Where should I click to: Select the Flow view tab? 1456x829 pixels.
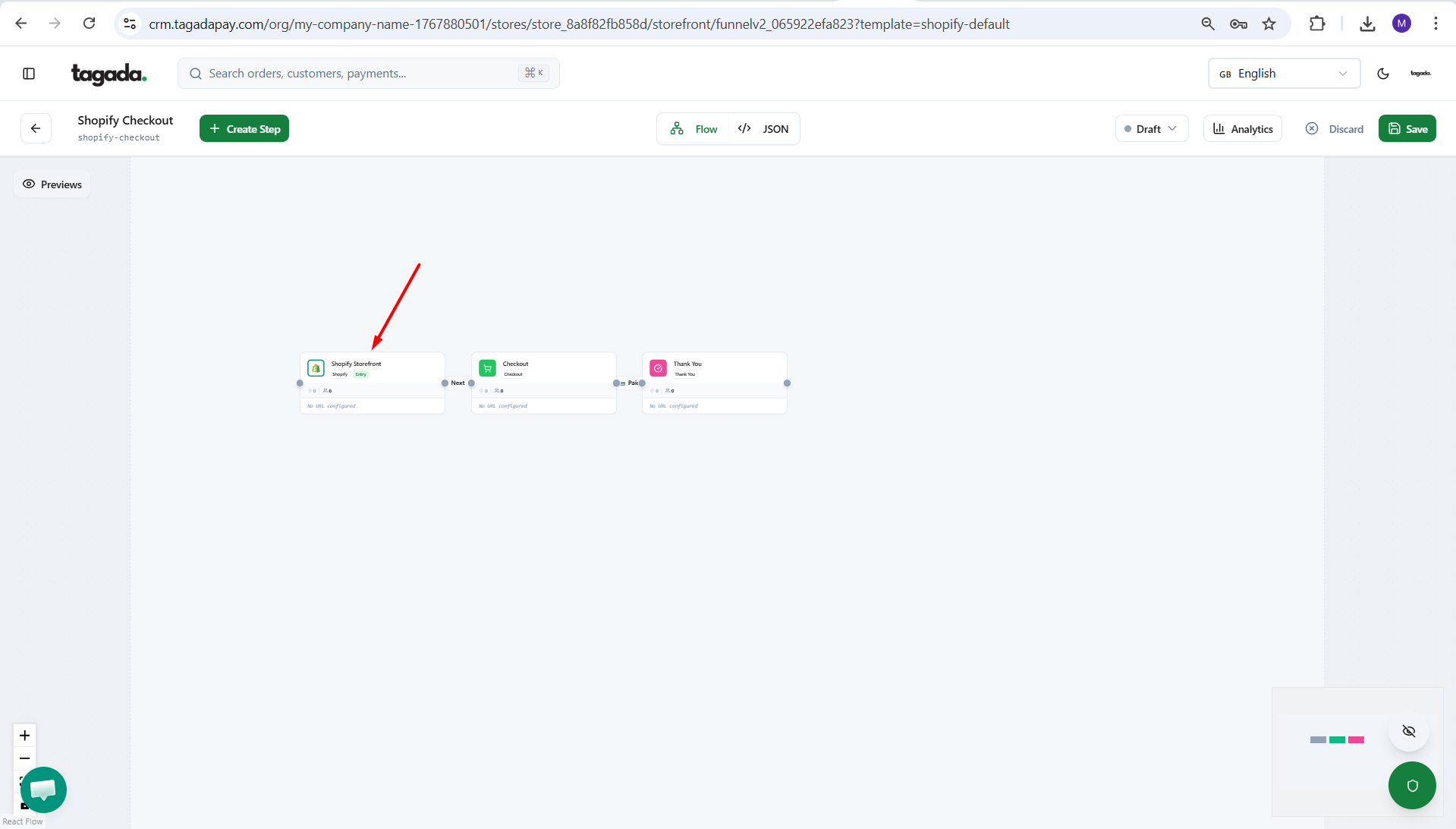point(693,129)
